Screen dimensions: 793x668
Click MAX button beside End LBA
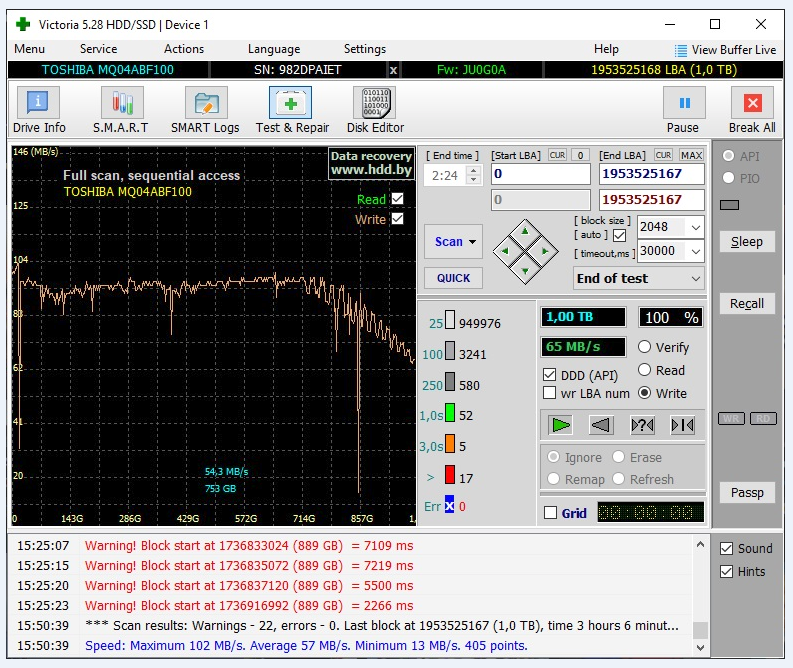coord(691,155)
